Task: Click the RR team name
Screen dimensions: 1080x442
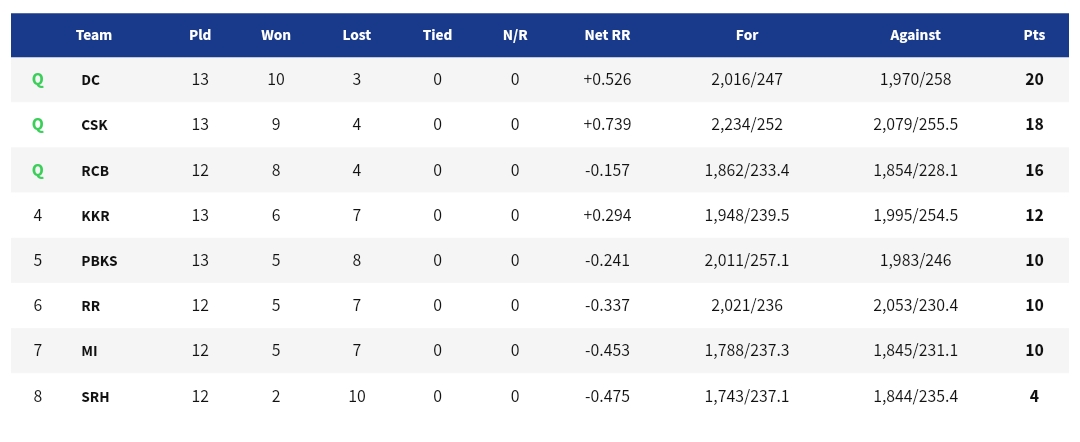Action: point(90,306)
